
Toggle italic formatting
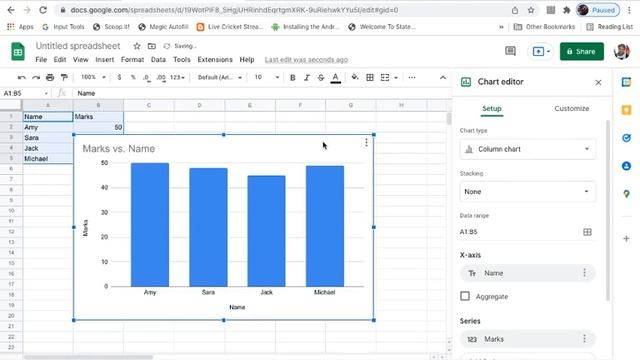pos(307,77)
